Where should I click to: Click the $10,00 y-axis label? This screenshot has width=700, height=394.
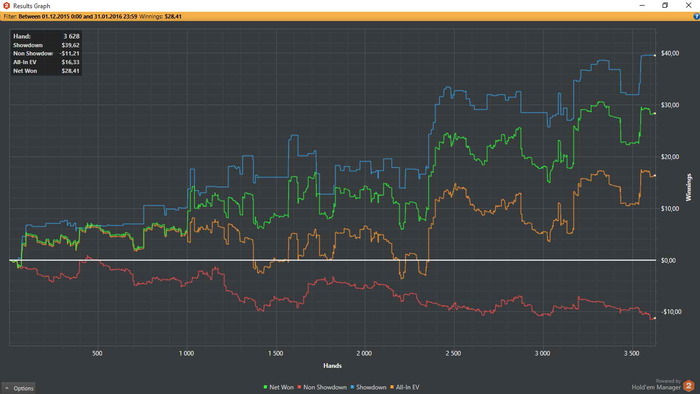[x=670, y=208]
